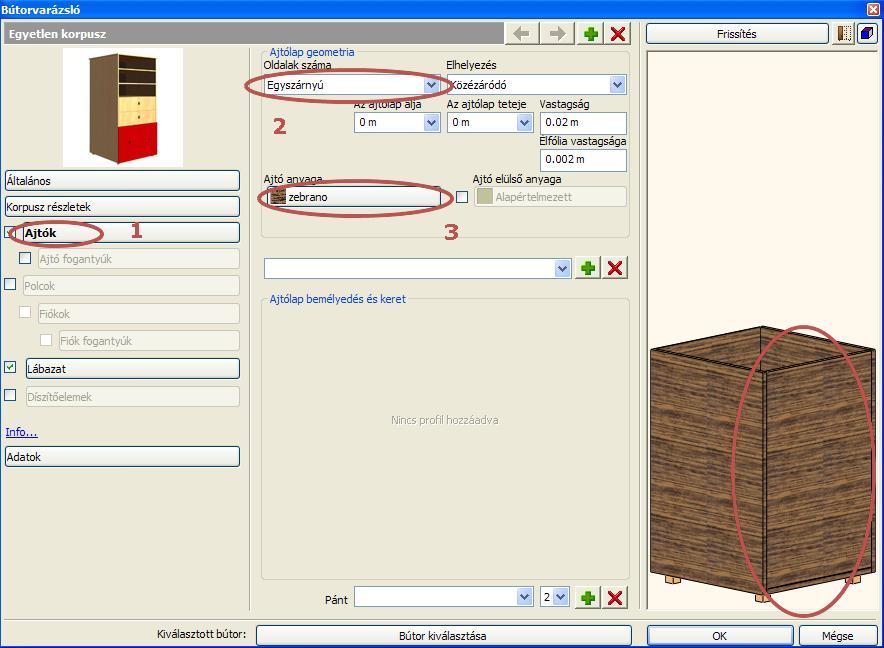
Task: Open the Adatok section
Action: tap(122, 457)
